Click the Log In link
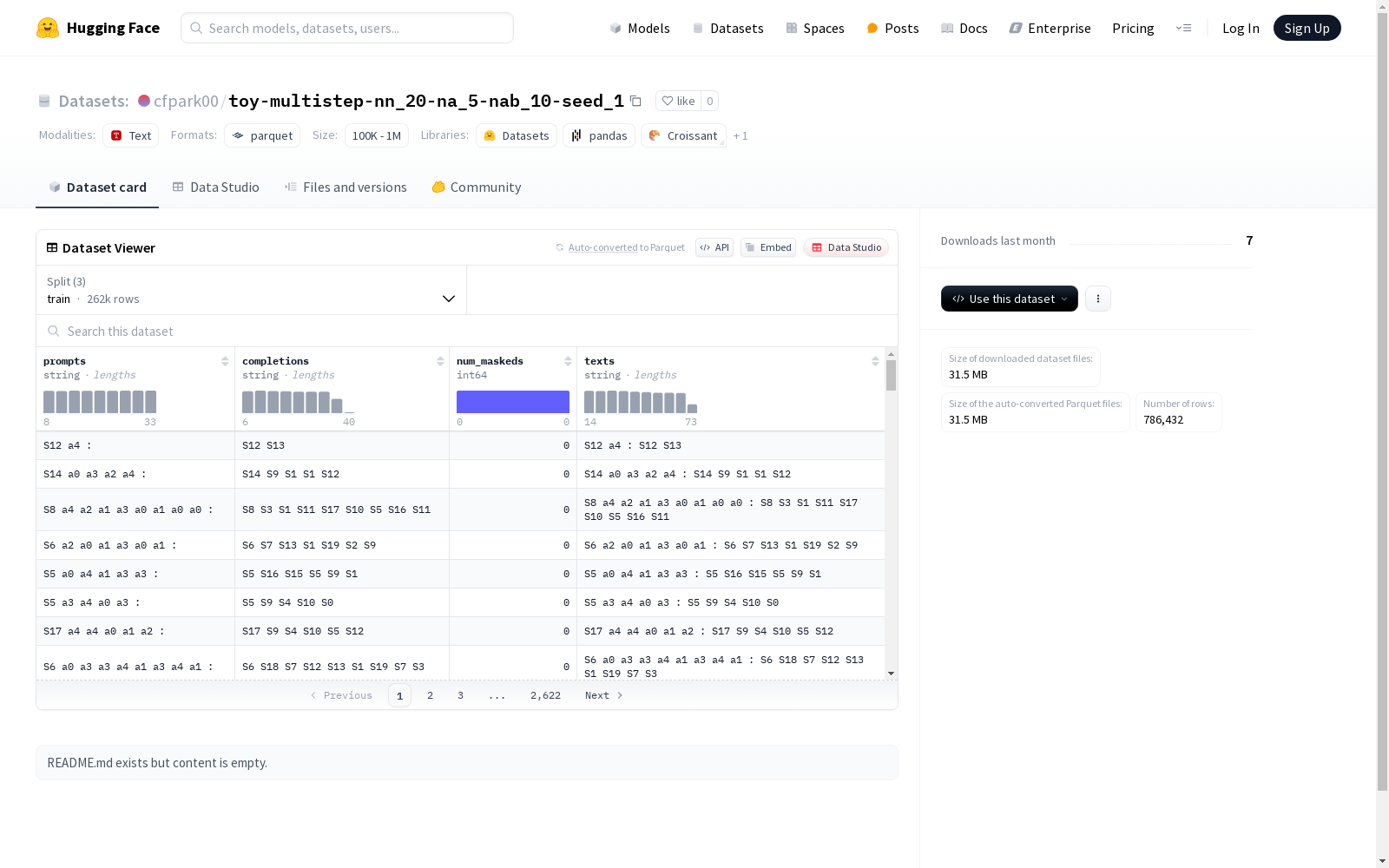The width and height of the screenshot is (1389, 868). pyautogui.click(x=1241, y=28)
